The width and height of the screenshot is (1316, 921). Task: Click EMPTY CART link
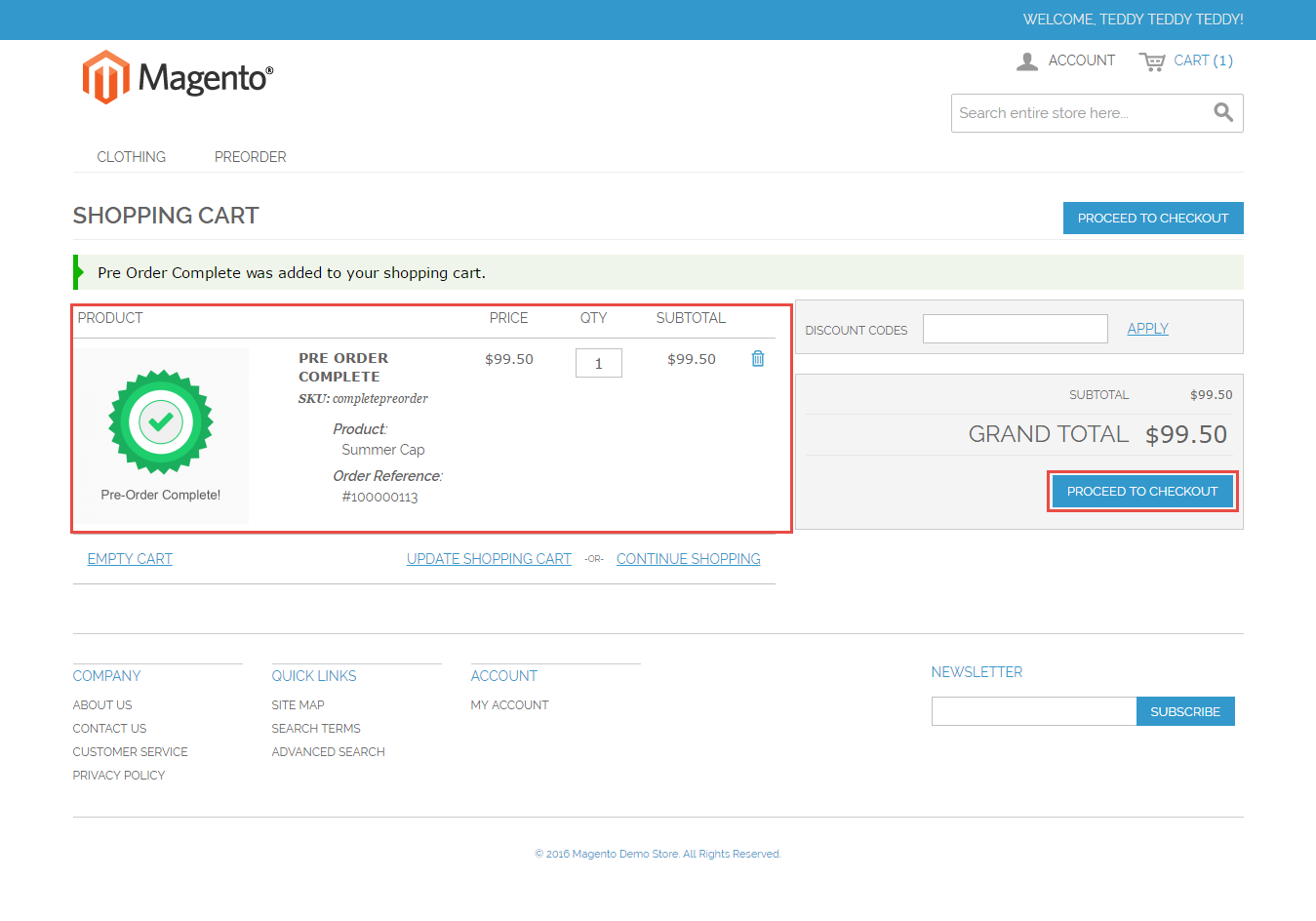coord(129,558)
